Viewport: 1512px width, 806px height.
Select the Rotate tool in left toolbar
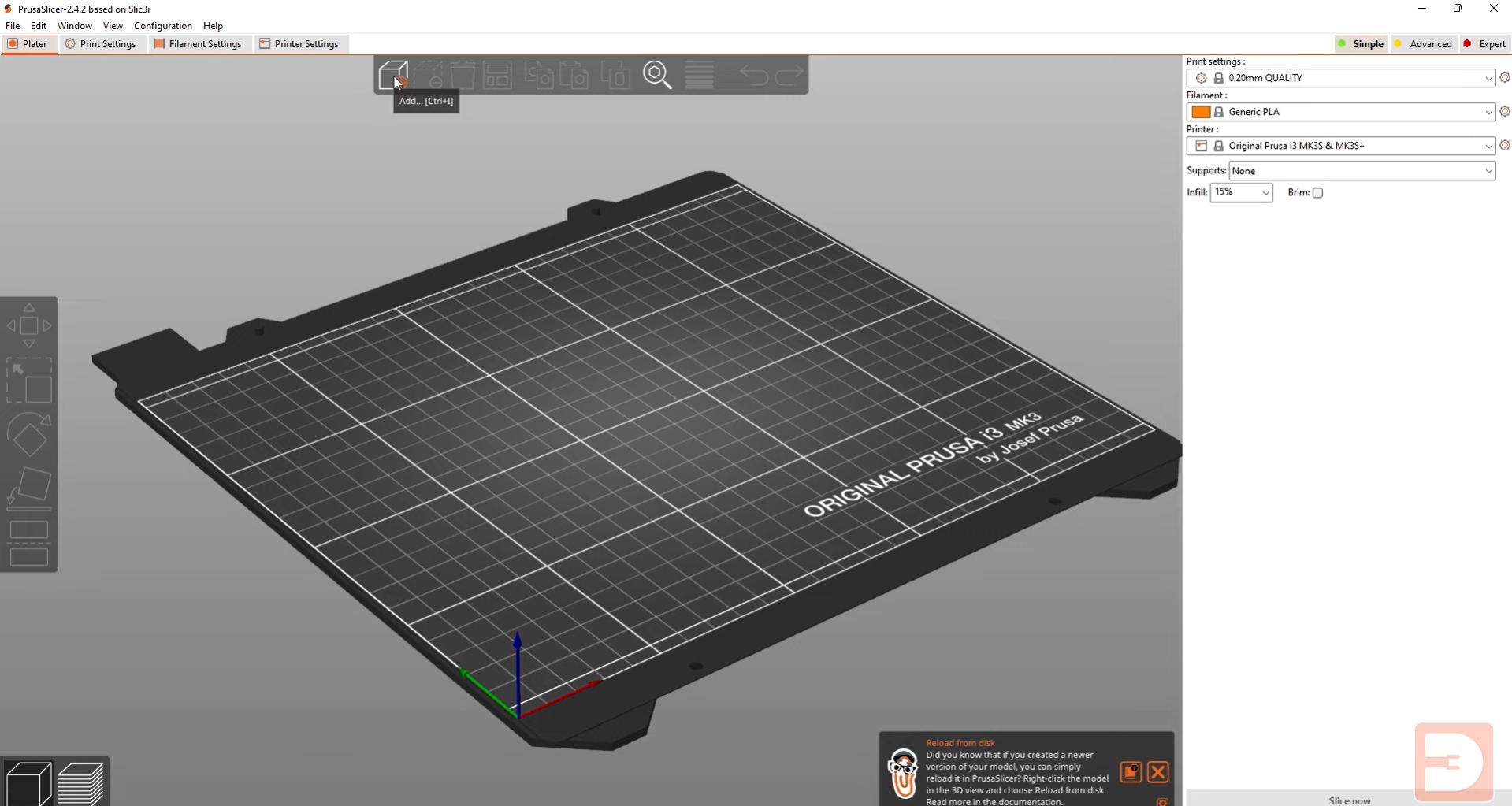coord(29,435)
